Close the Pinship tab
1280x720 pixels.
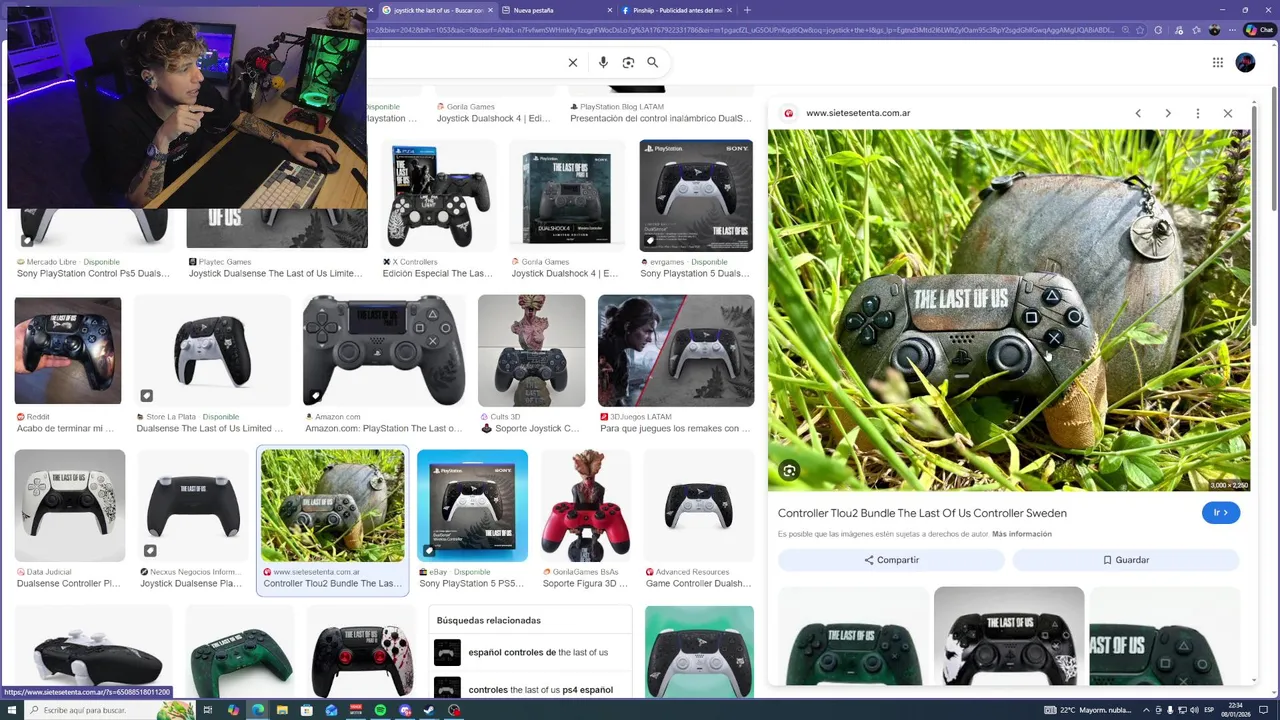click(x=731, y=10)
